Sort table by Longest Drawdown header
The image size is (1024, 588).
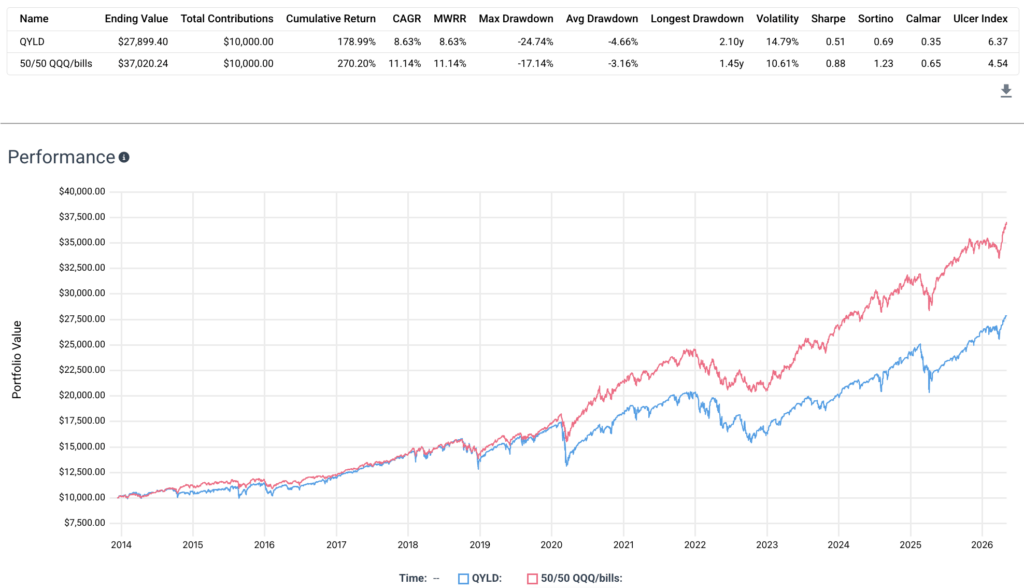tap(697, 19)
